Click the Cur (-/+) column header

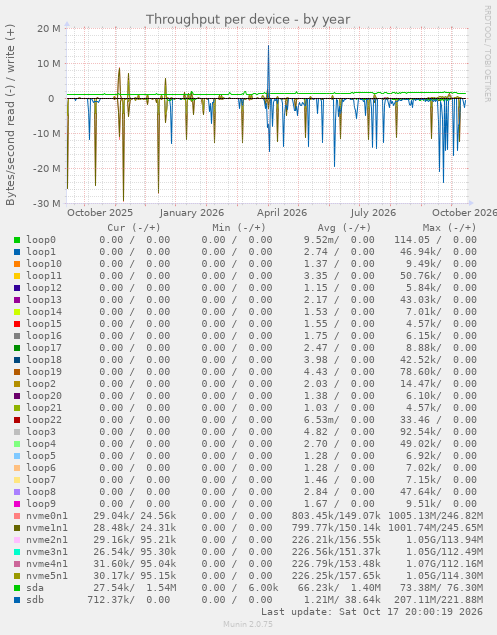pyautogui.click(x=134, y=228)
